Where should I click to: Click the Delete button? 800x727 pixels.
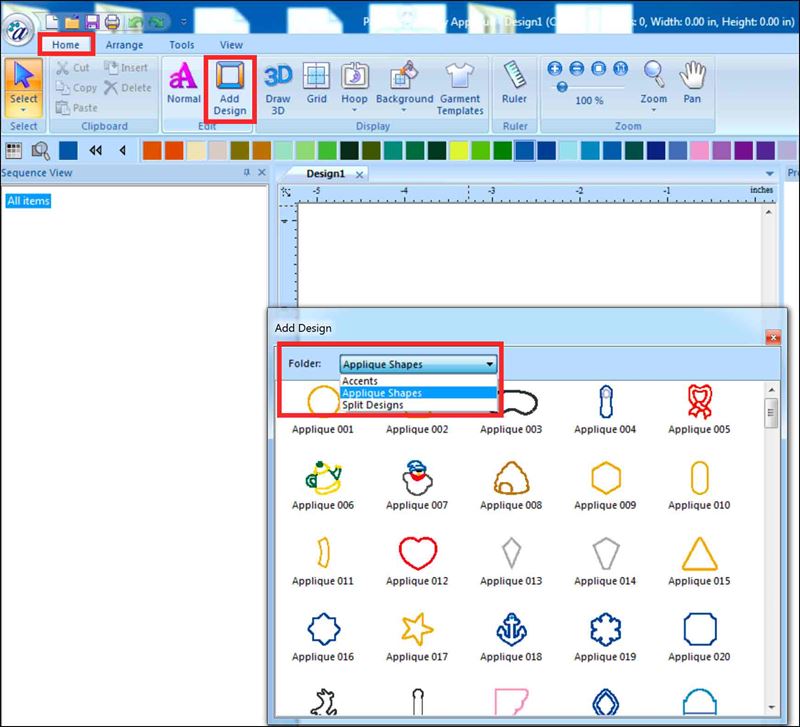point(127,88)
